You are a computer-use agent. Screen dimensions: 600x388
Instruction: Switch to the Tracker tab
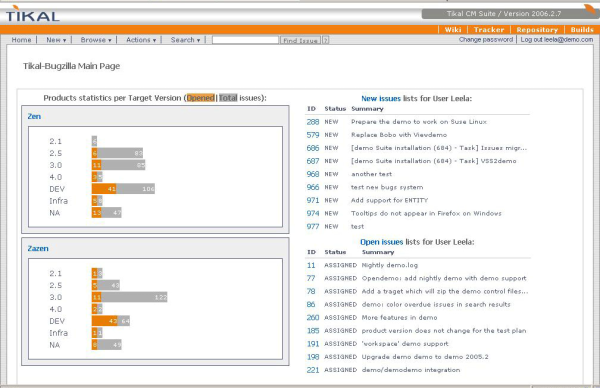489,29
